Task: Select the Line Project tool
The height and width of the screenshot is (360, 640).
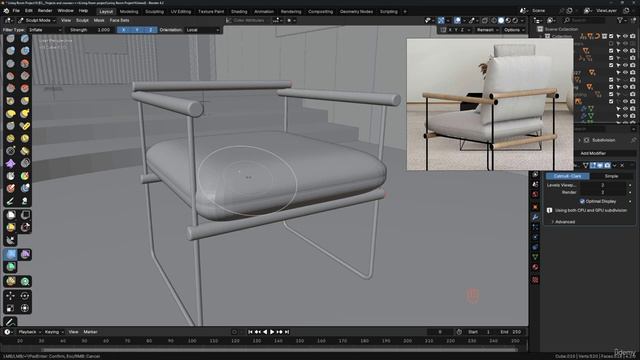Action: tap(11, 240)
